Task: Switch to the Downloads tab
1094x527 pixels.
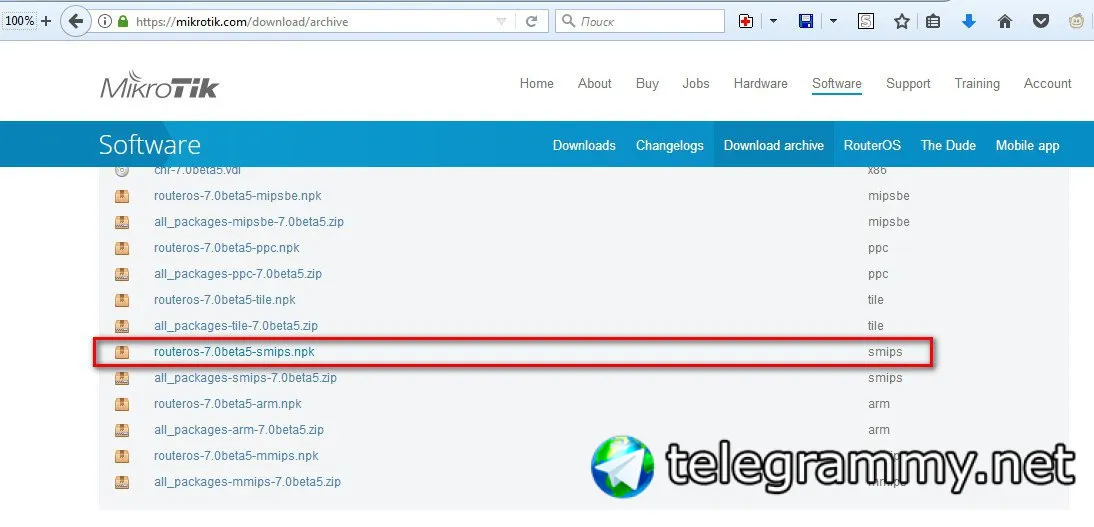Action: [584, 145]
